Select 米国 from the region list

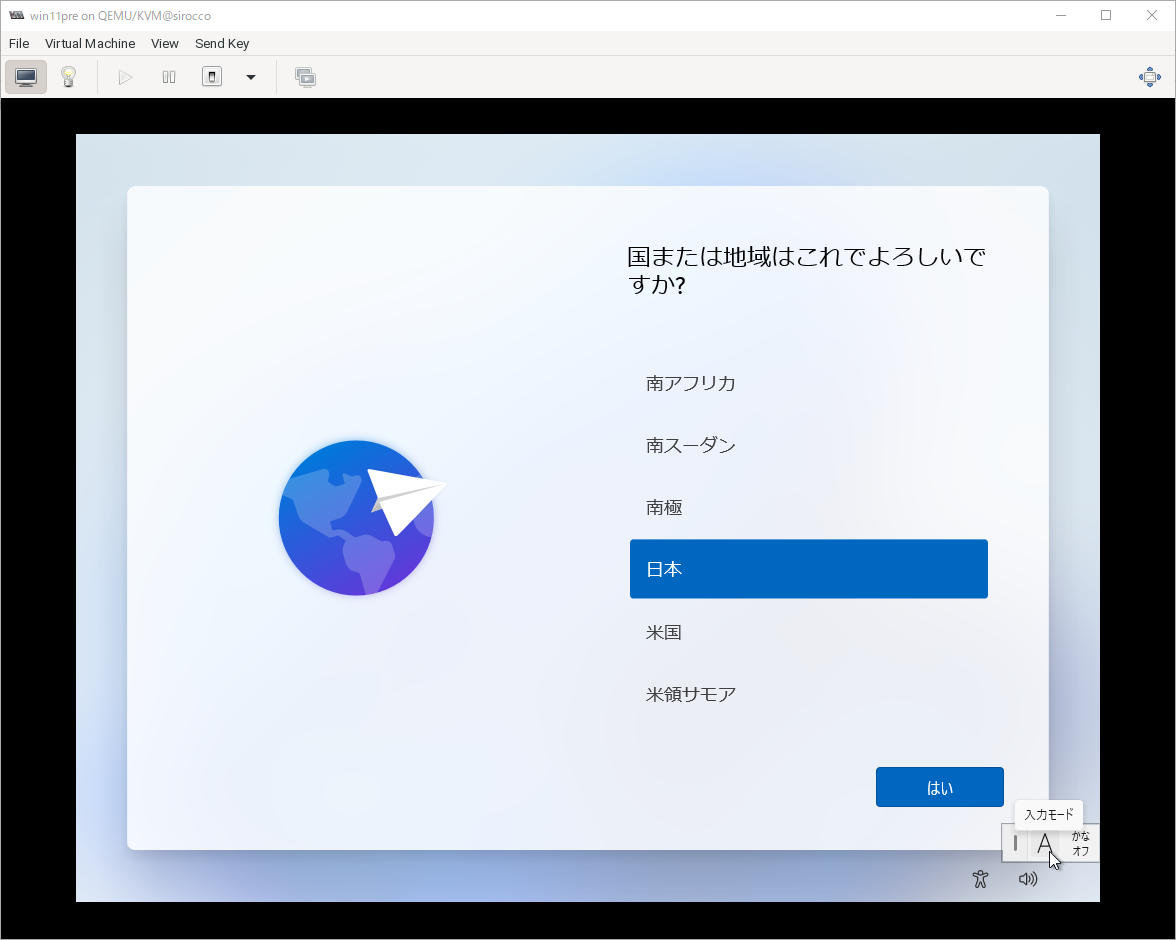pyautogui.click(x=808, y=632)
